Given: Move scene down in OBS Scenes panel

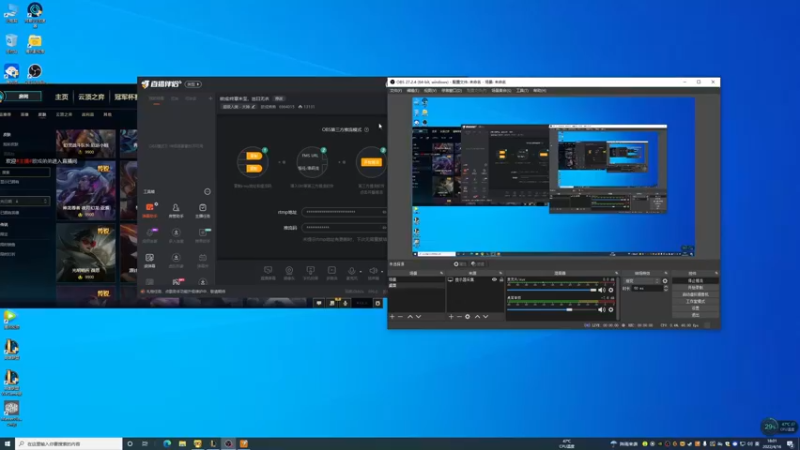Looking at the screenshot, I should (x=418, y=317).
